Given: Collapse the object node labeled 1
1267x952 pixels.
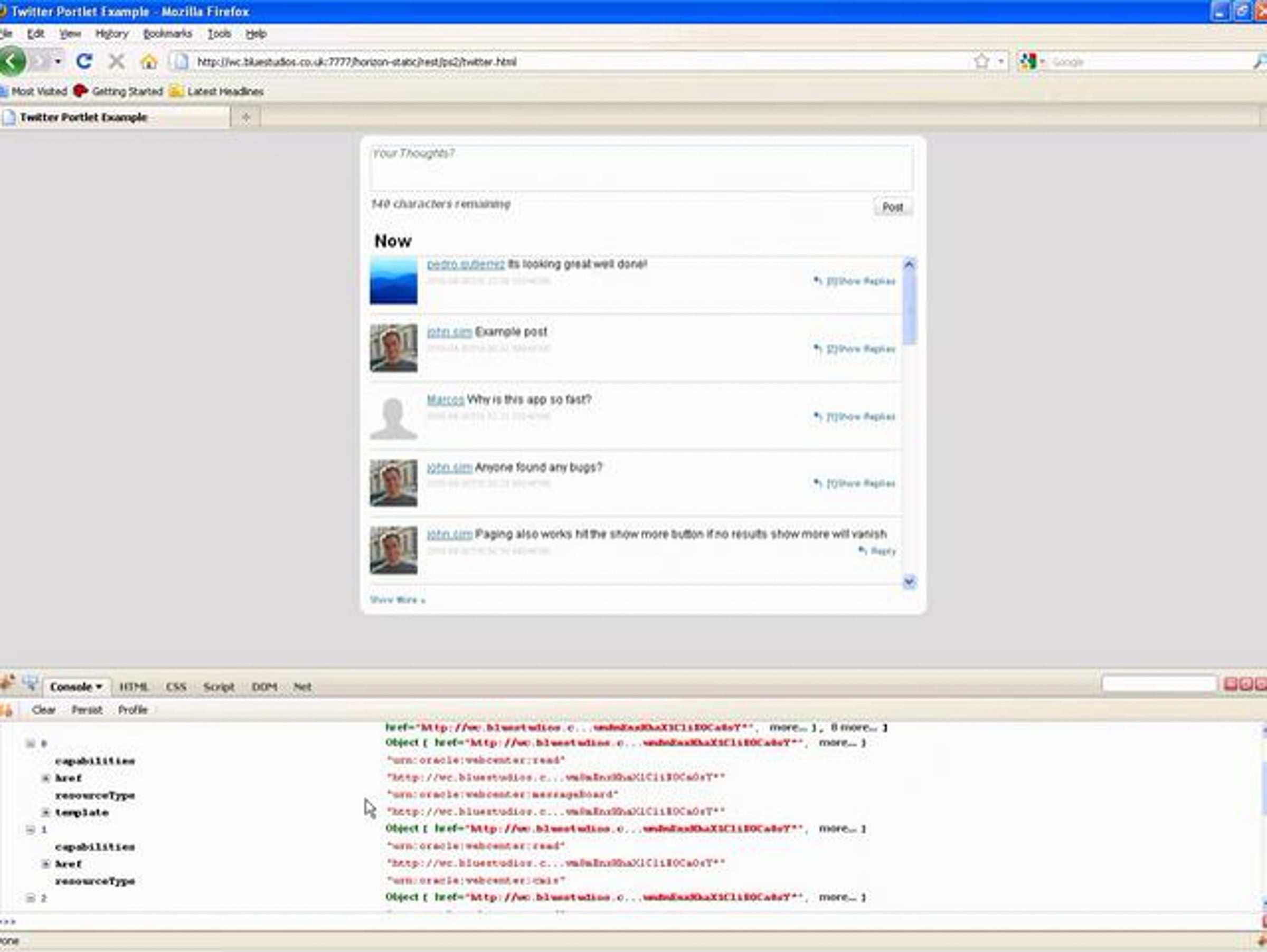Looking at the screenshot, I should (31, 830).
